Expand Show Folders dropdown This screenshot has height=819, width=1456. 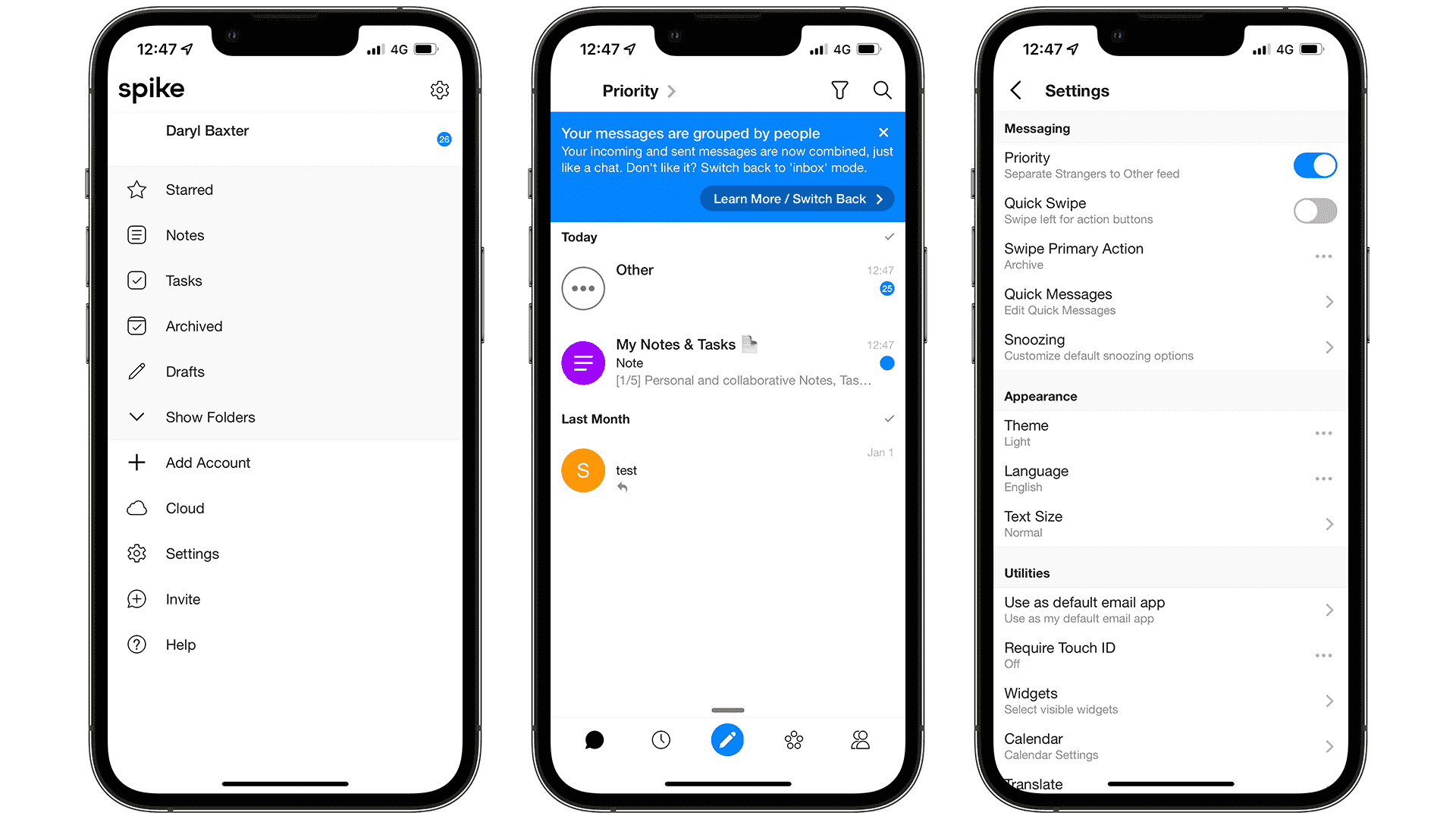211,417
